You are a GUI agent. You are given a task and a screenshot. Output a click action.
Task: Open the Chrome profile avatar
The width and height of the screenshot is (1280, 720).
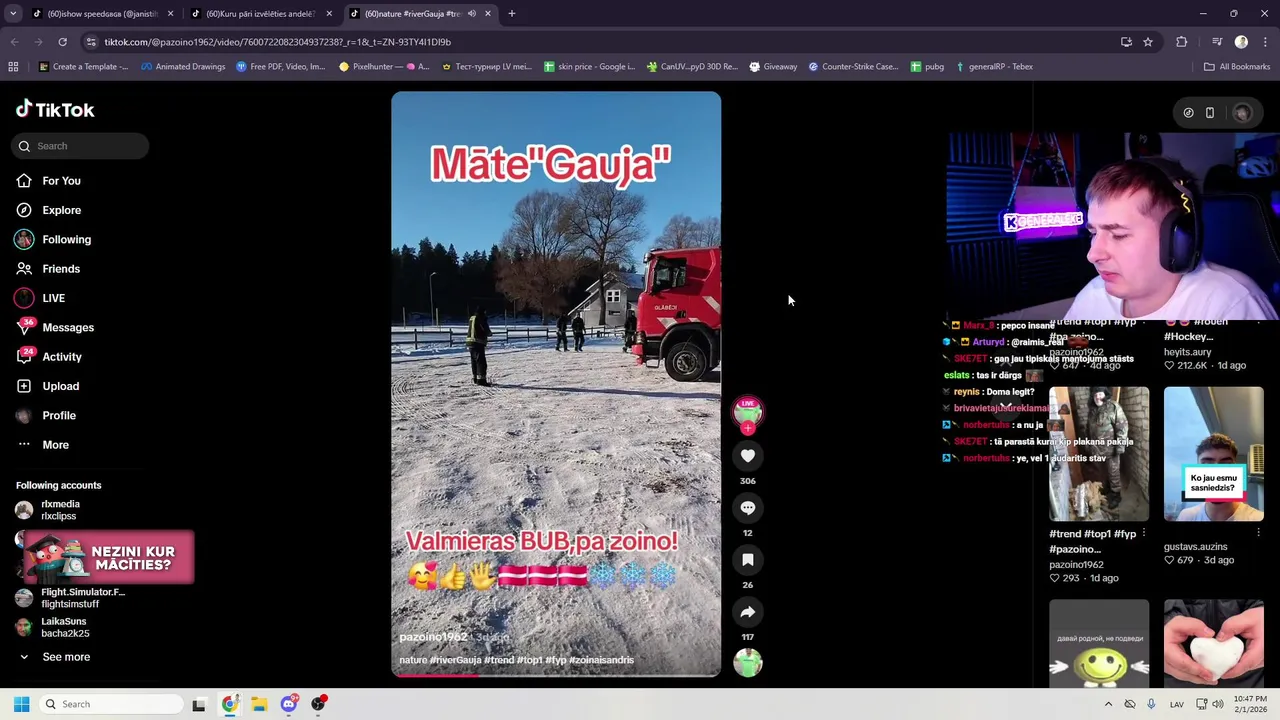[1241, 42]
